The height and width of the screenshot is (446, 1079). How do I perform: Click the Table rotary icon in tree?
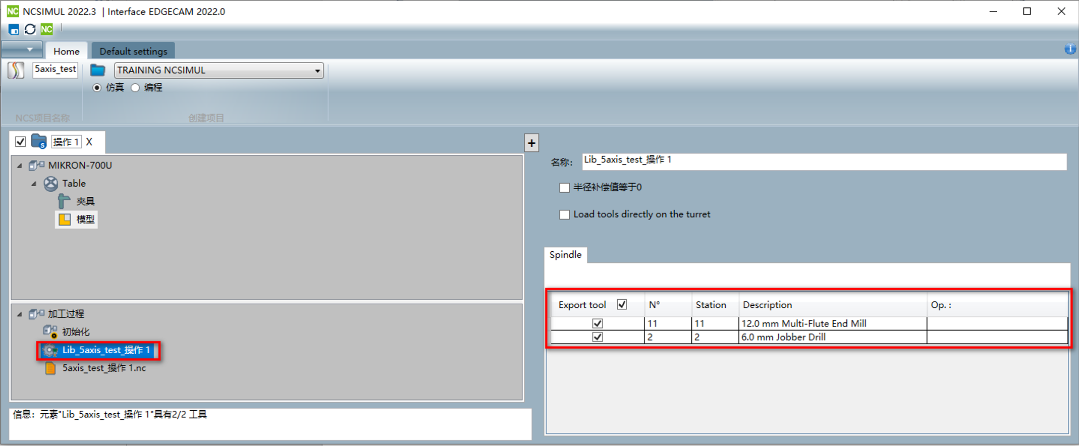pos(52,184)
